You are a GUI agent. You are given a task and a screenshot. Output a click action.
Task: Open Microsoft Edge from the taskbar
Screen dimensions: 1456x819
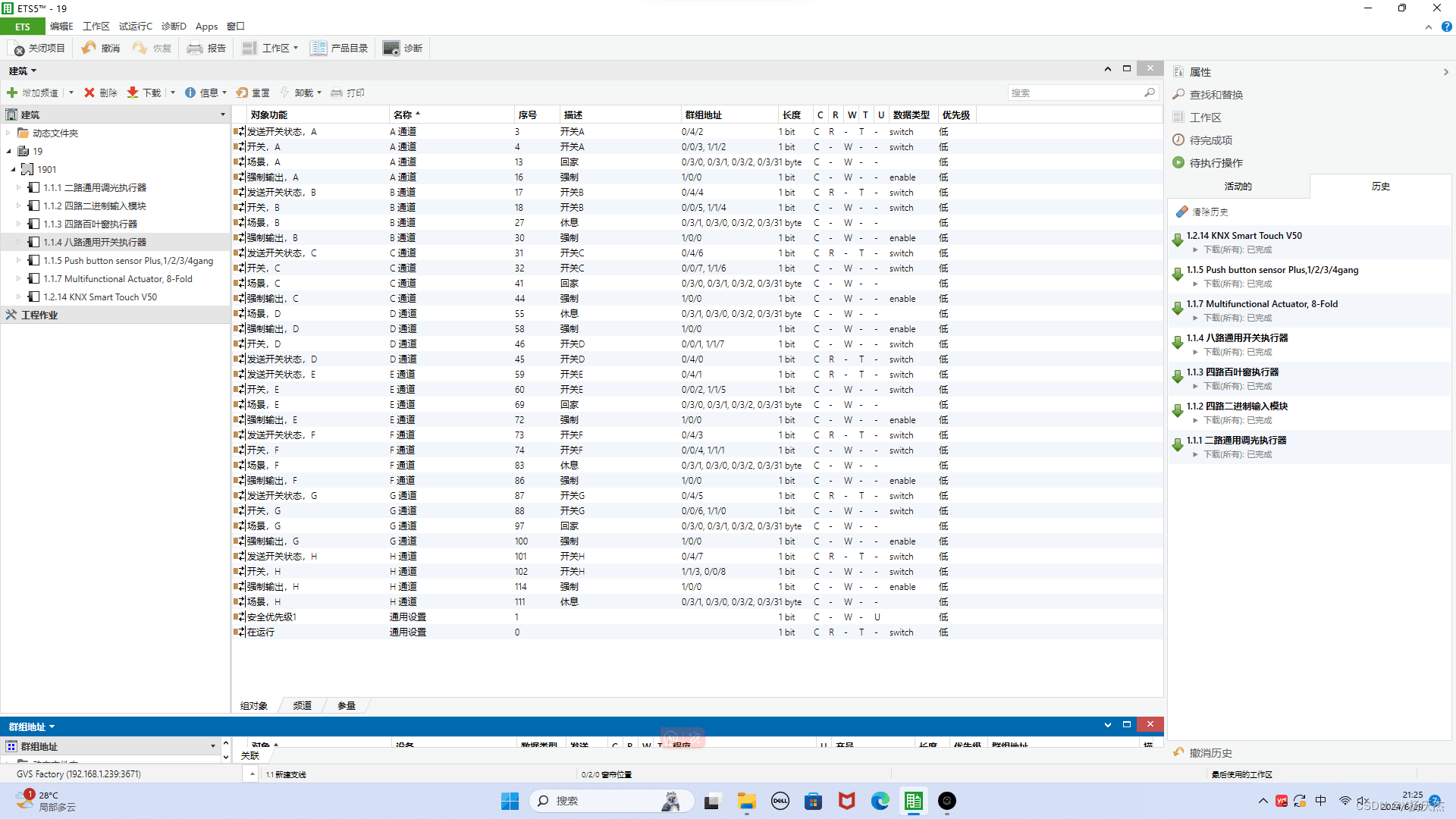(880, 801)
